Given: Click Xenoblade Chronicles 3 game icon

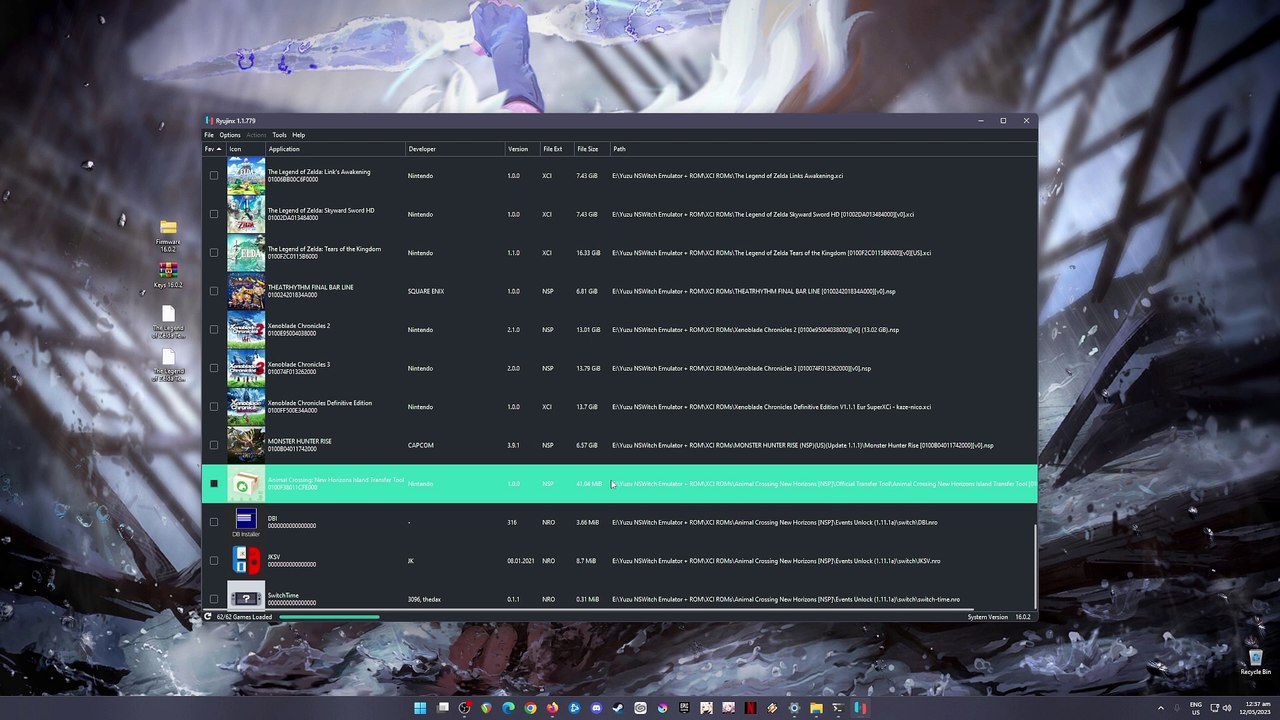Looking at the screenshot, I should pyautogui.click(x=246, y=368).
